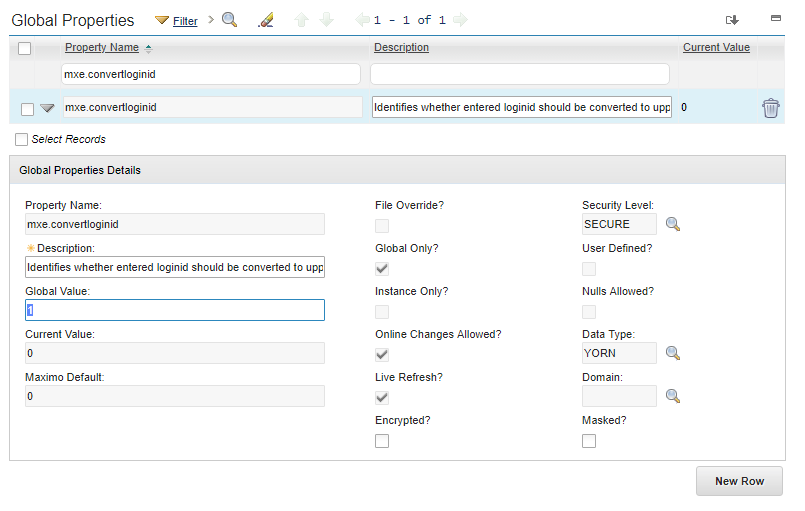805x511 pixels.
Task: Click the clear filter eraser icon
Action: pos(266,20)
